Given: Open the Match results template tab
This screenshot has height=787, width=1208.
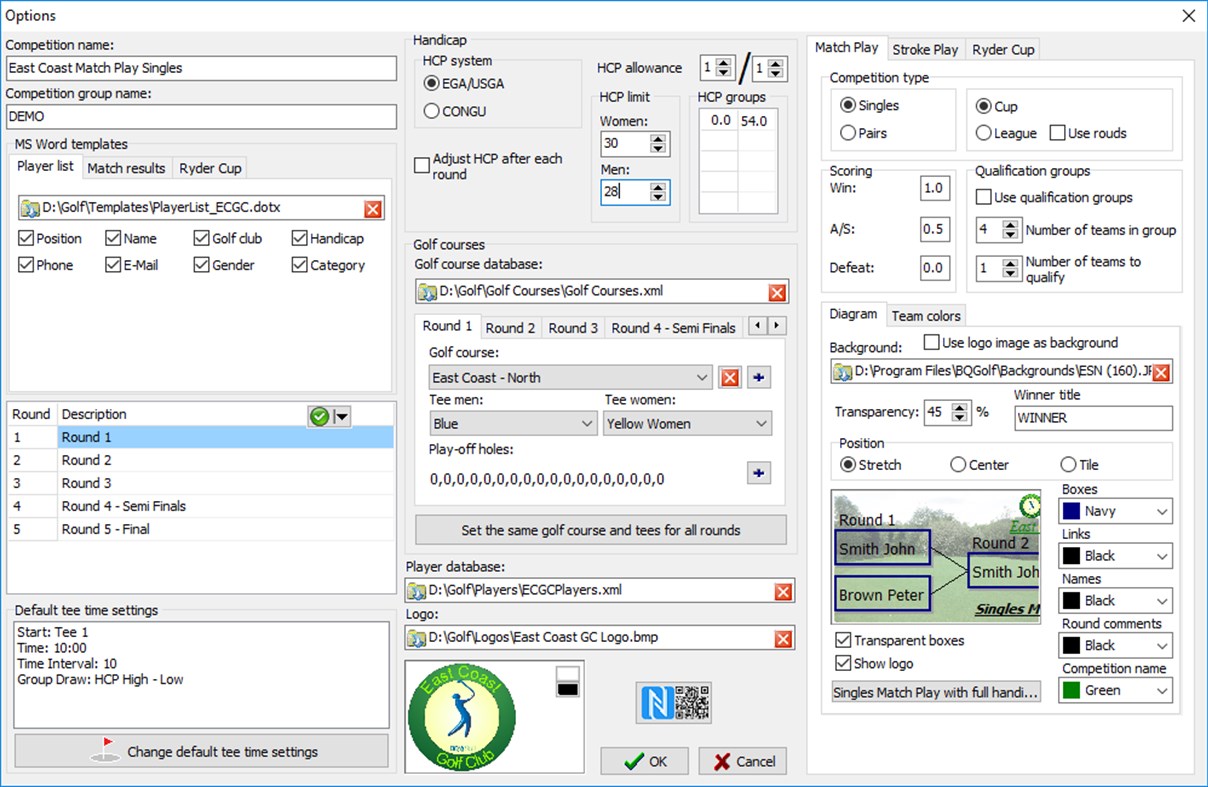Looking at the screenshot, I should tap(126, 168).
